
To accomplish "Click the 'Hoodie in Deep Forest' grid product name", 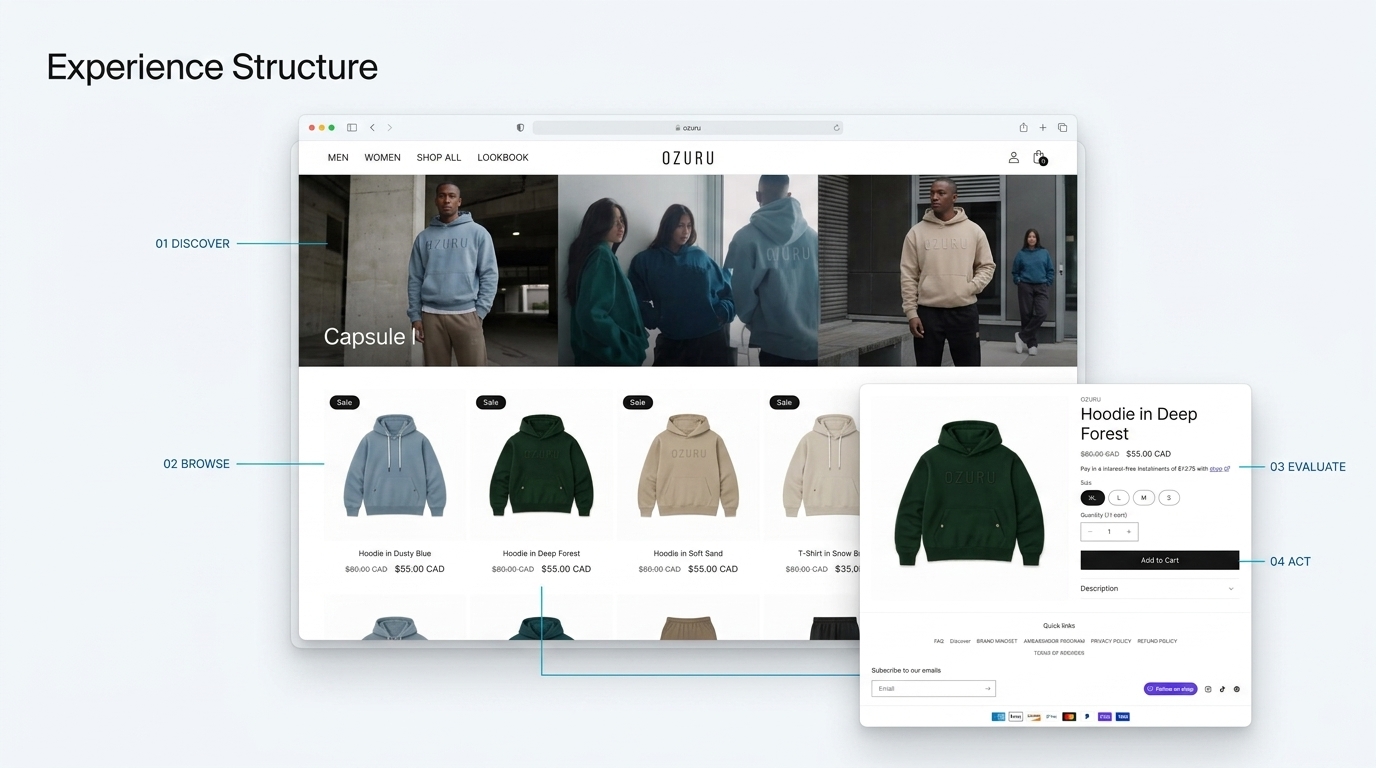I will (541, 553).
